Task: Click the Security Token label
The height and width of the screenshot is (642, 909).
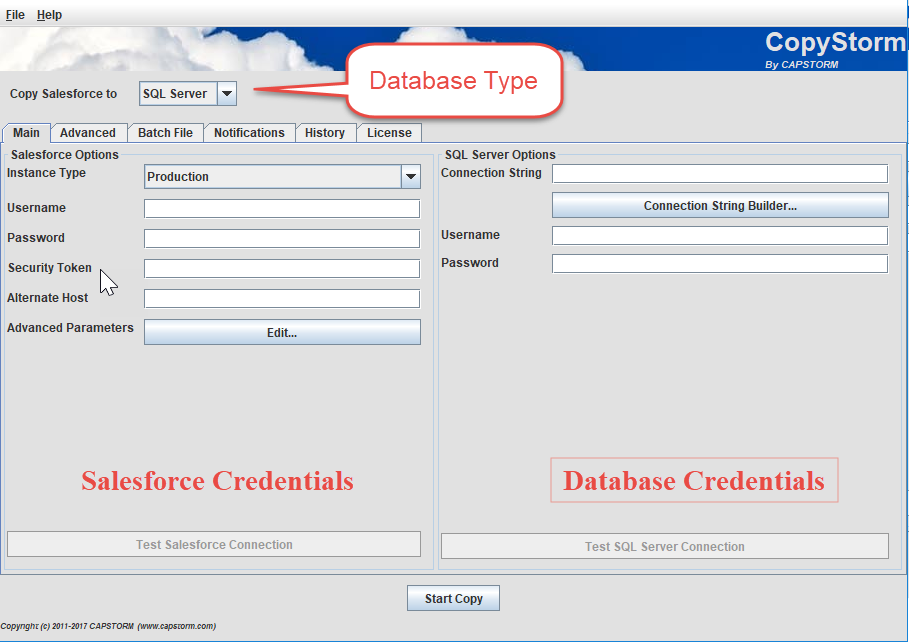Action: tap(50, 268)
